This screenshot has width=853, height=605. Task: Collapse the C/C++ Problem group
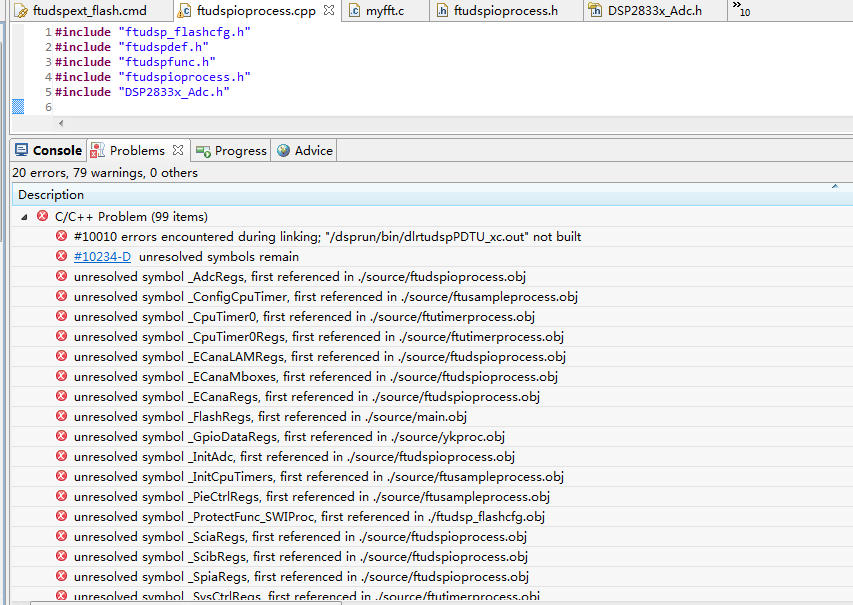point(24,217)
